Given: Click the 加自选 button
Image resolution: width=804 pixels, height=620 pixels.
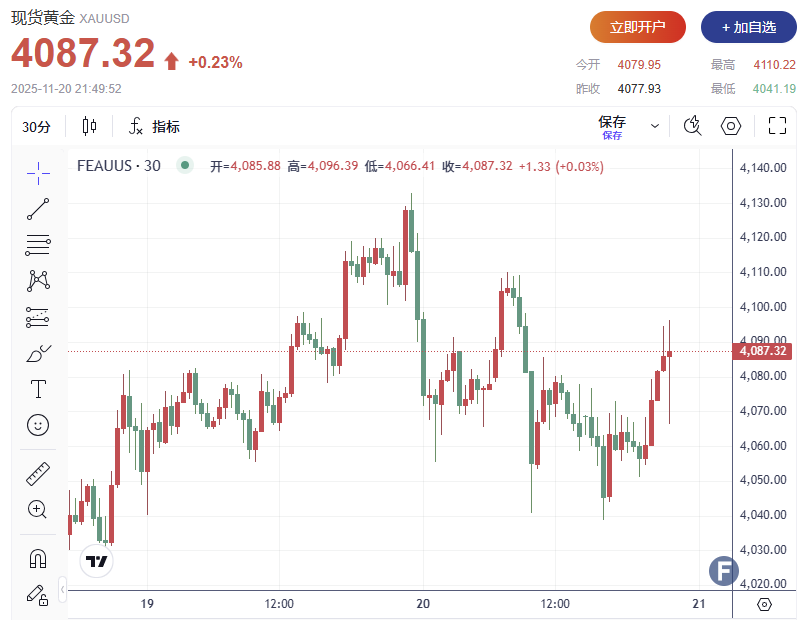Looking at the screenshot, I should [748, 27].
